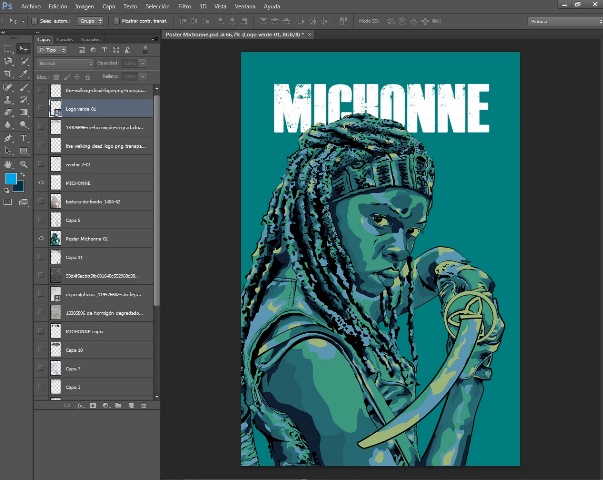Select the Rectangular Marquee tool

coord(8,49)
